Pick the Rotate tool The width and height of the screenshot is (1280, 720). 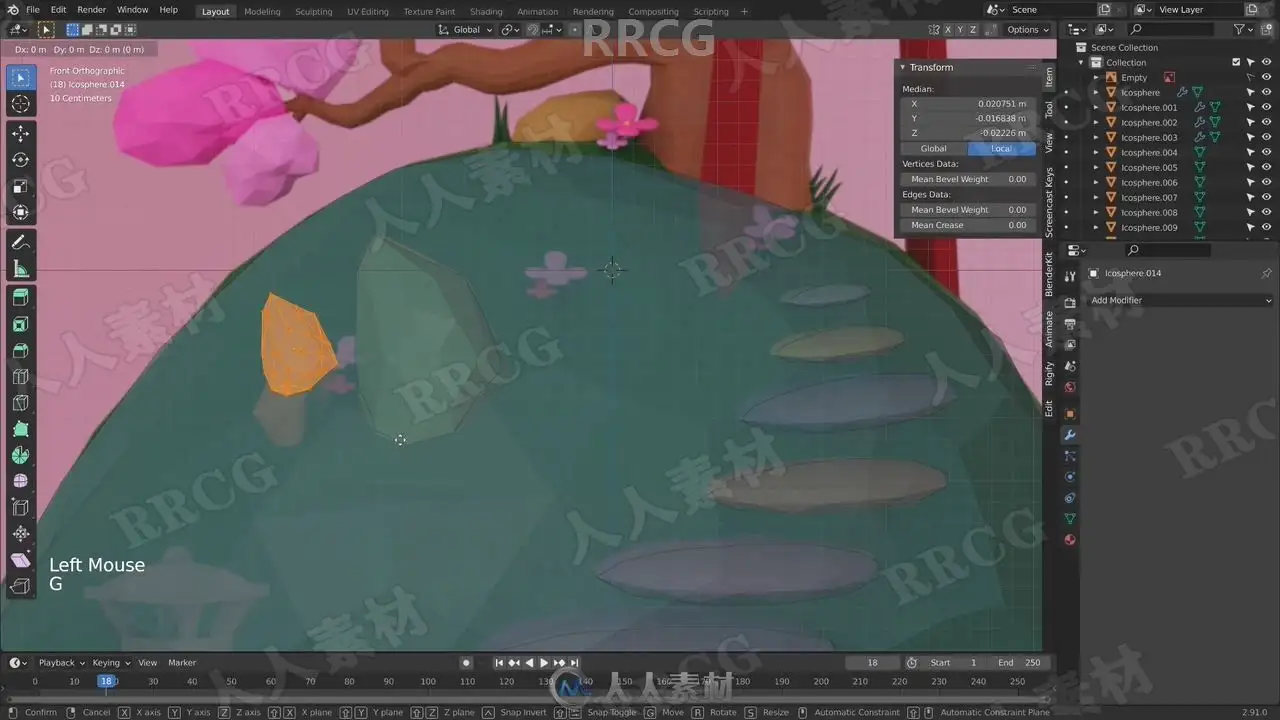[x=21, y=160]
